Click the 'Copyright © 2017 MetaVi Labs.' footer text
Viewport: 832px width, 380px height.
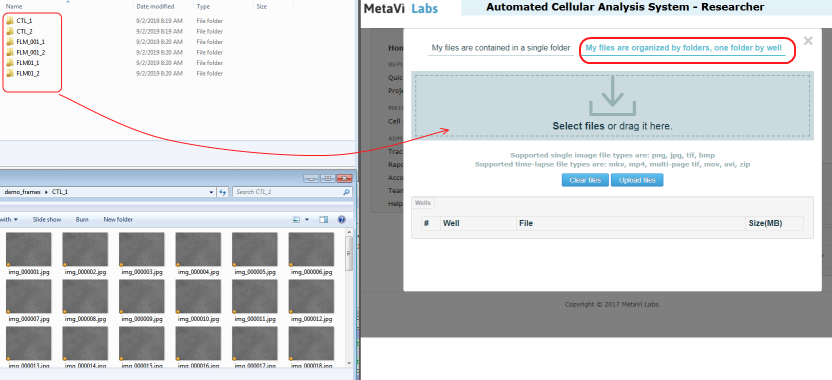(x=612, y=305)
